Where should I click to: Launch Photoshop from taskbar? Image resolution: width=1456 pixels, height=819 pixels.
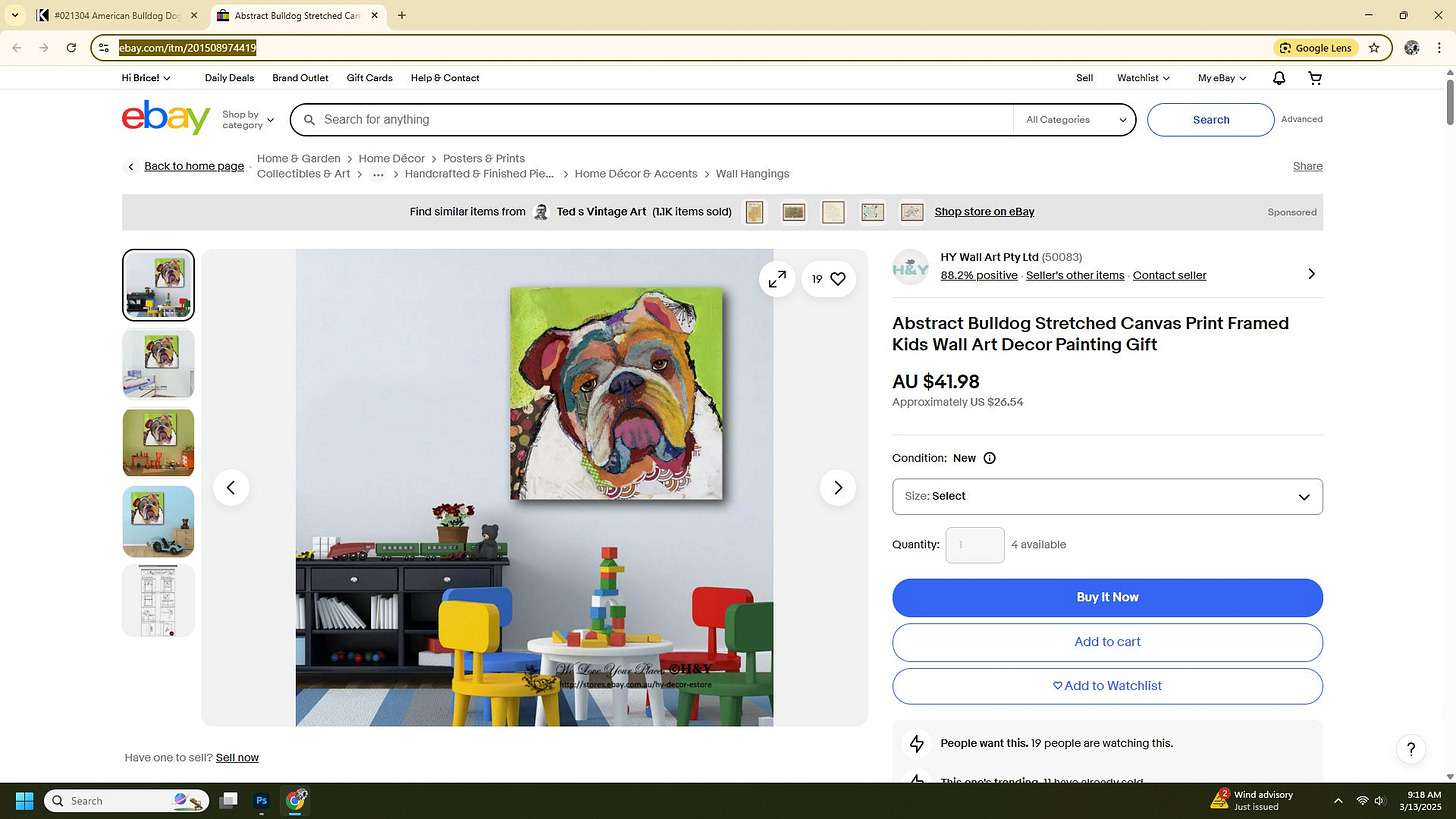(262, 801)
